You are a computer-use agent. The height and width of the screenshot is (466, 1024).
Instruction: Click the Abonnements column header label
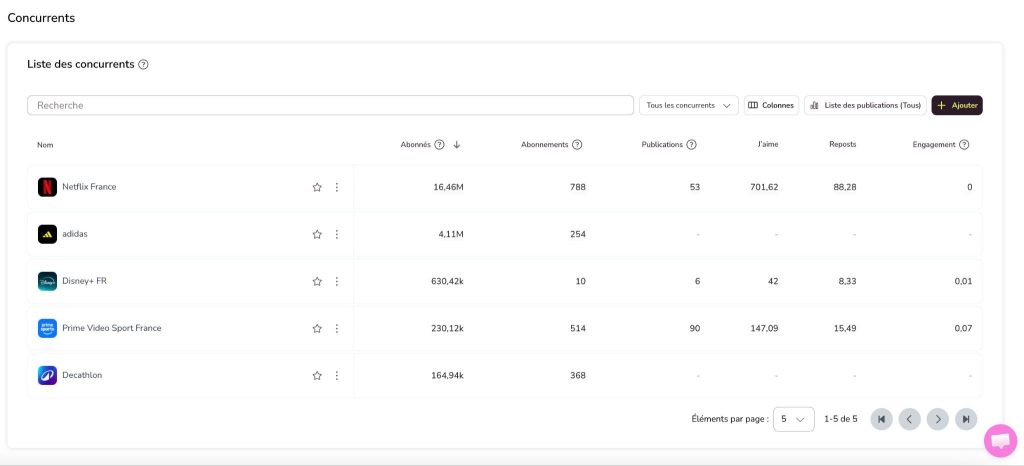coord(545,145)
